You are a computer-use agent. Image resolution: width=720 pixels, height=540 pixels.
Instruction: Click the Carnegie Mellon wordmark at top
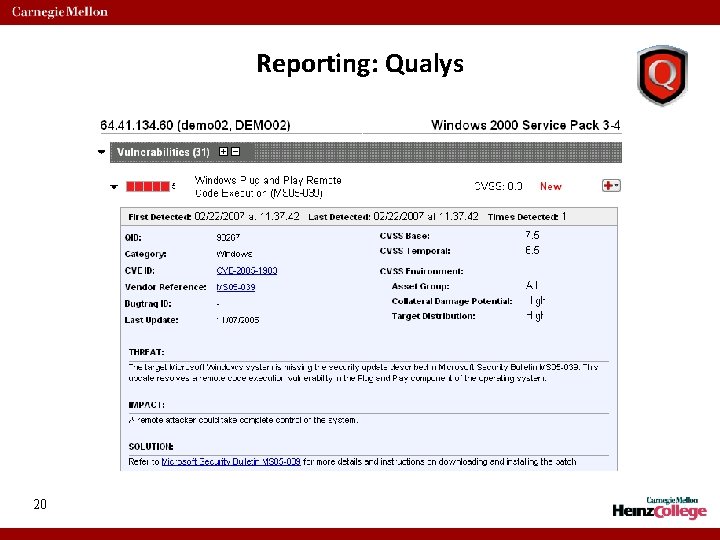point(60,12)
